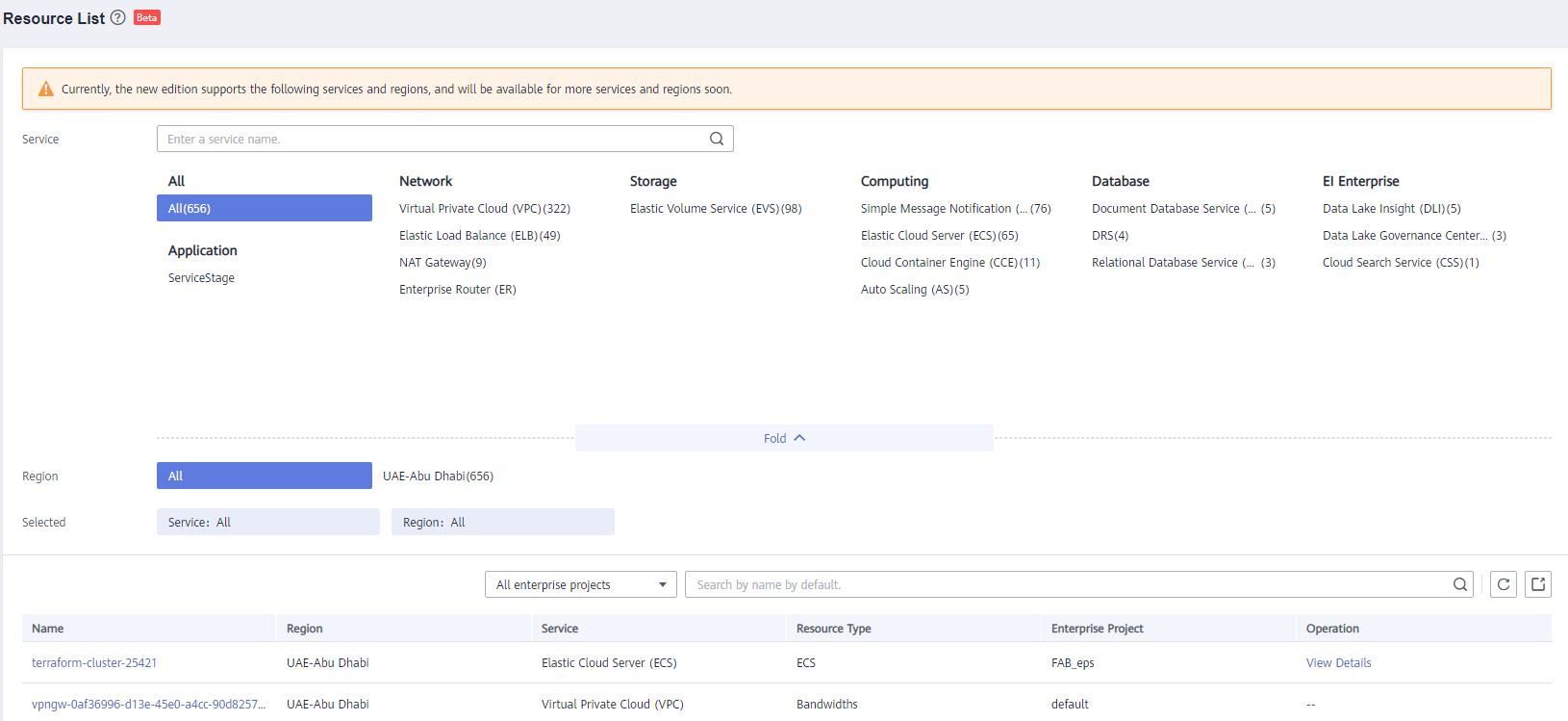The width and height of the screenshot is (1568, 721).
Task: Filter by DRS(4)
Action: [1110, 235]
